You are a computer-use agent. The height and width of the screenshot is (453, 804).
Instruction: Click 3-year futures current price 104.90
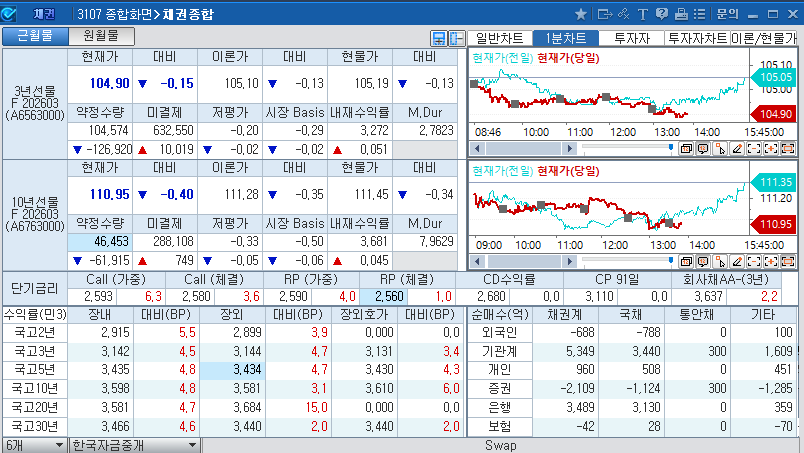coord(109,83)
